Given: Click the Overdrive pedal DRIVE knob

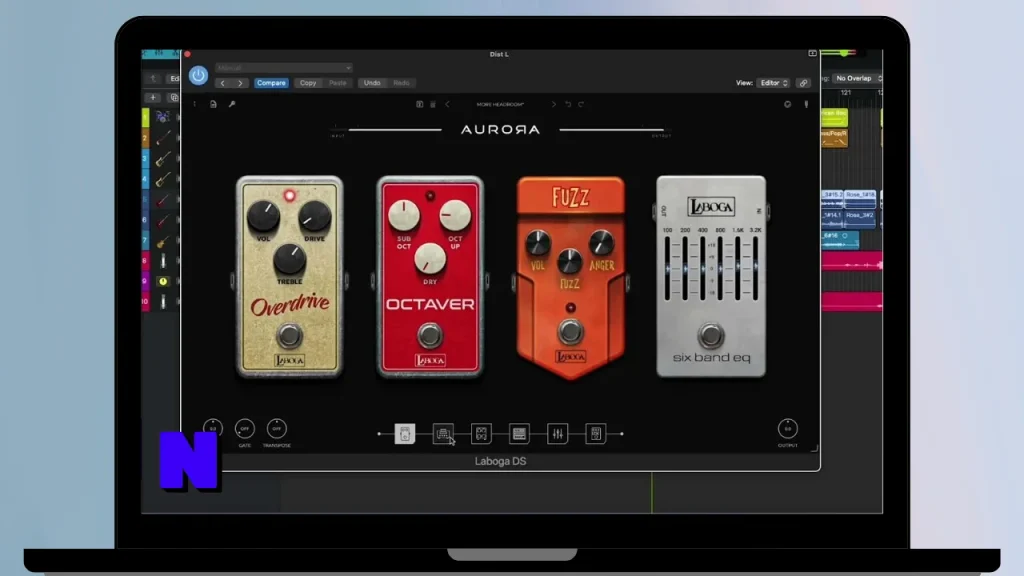Looking at the screenshot, I should (314, 217).
